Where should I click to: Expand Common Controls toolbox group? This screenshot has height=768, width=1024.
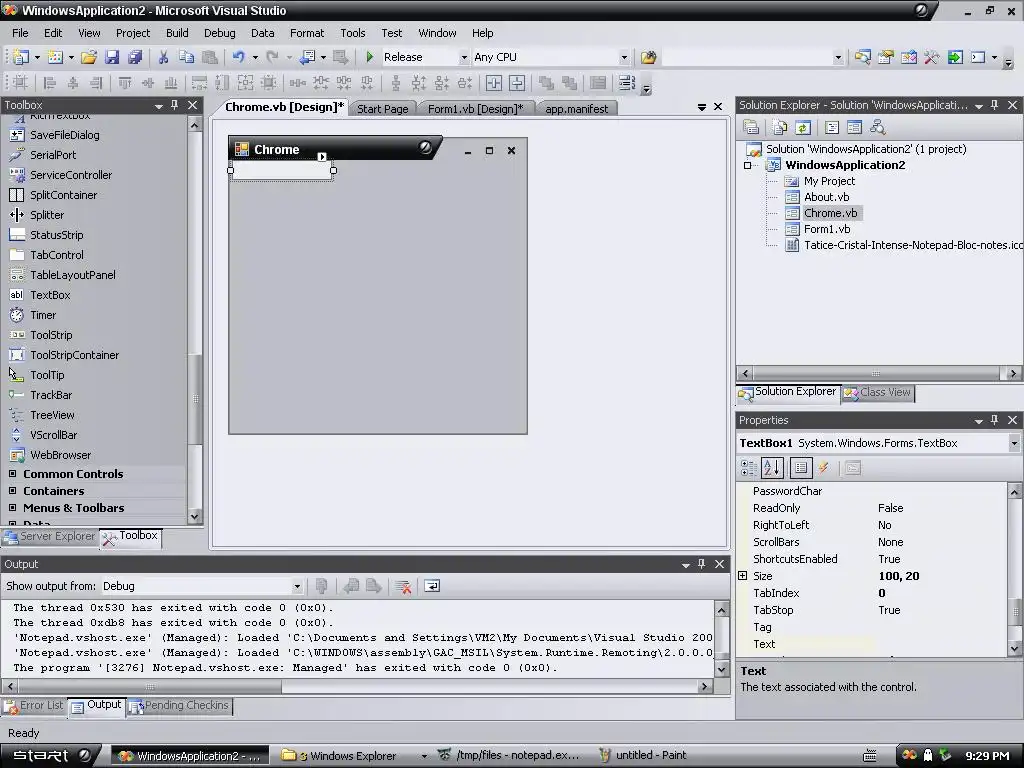point(12,473)
